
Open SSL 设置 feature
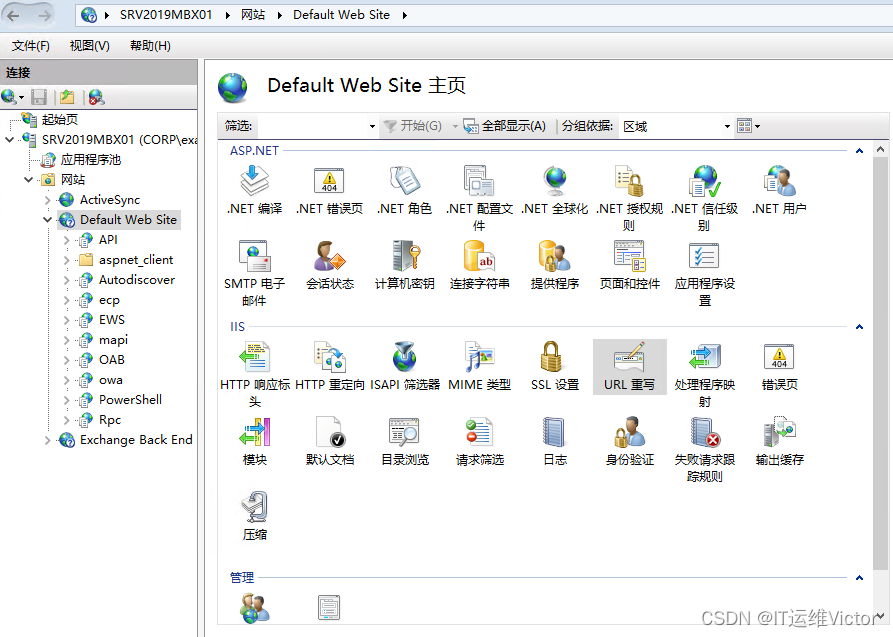554,366
